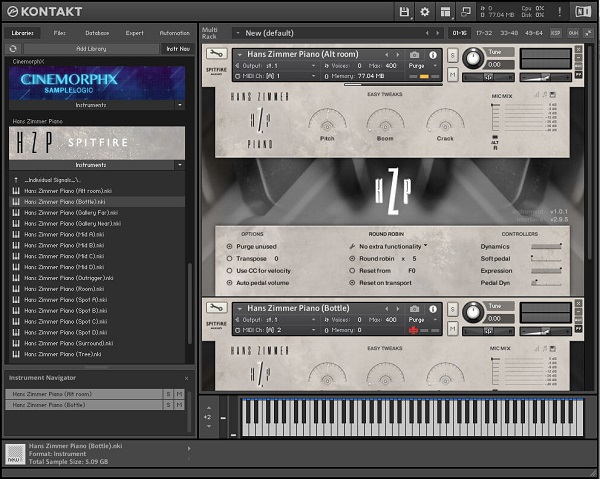Viewport: 600px width, 479px height.
Task: Switch to the Database tab
Action: click(97, 33)
